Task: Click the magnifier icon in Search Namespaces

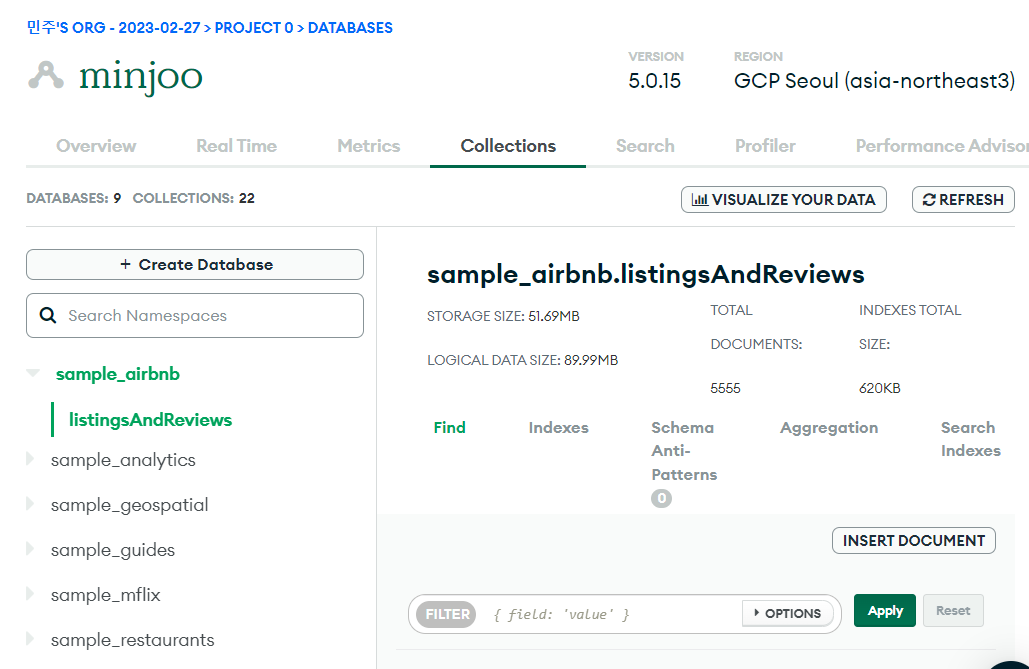Action: click(x=48, y=315)
